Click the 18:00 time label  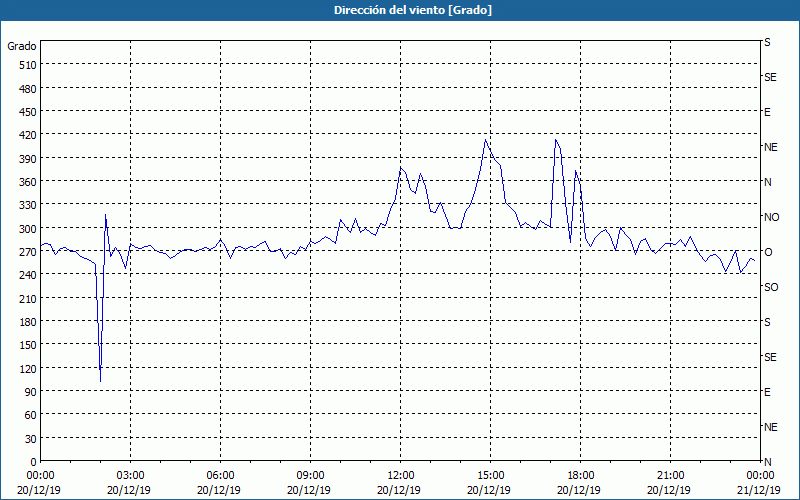click(581, 476)
